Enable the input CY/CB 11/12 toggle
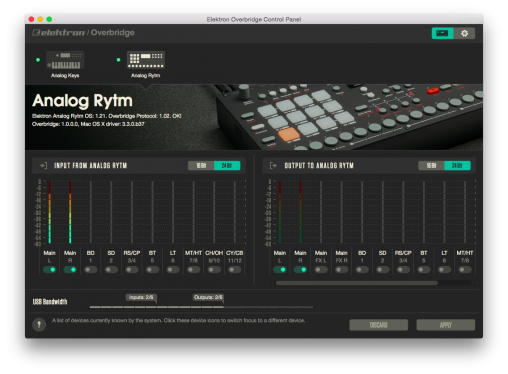 click(x=235, y=270)
